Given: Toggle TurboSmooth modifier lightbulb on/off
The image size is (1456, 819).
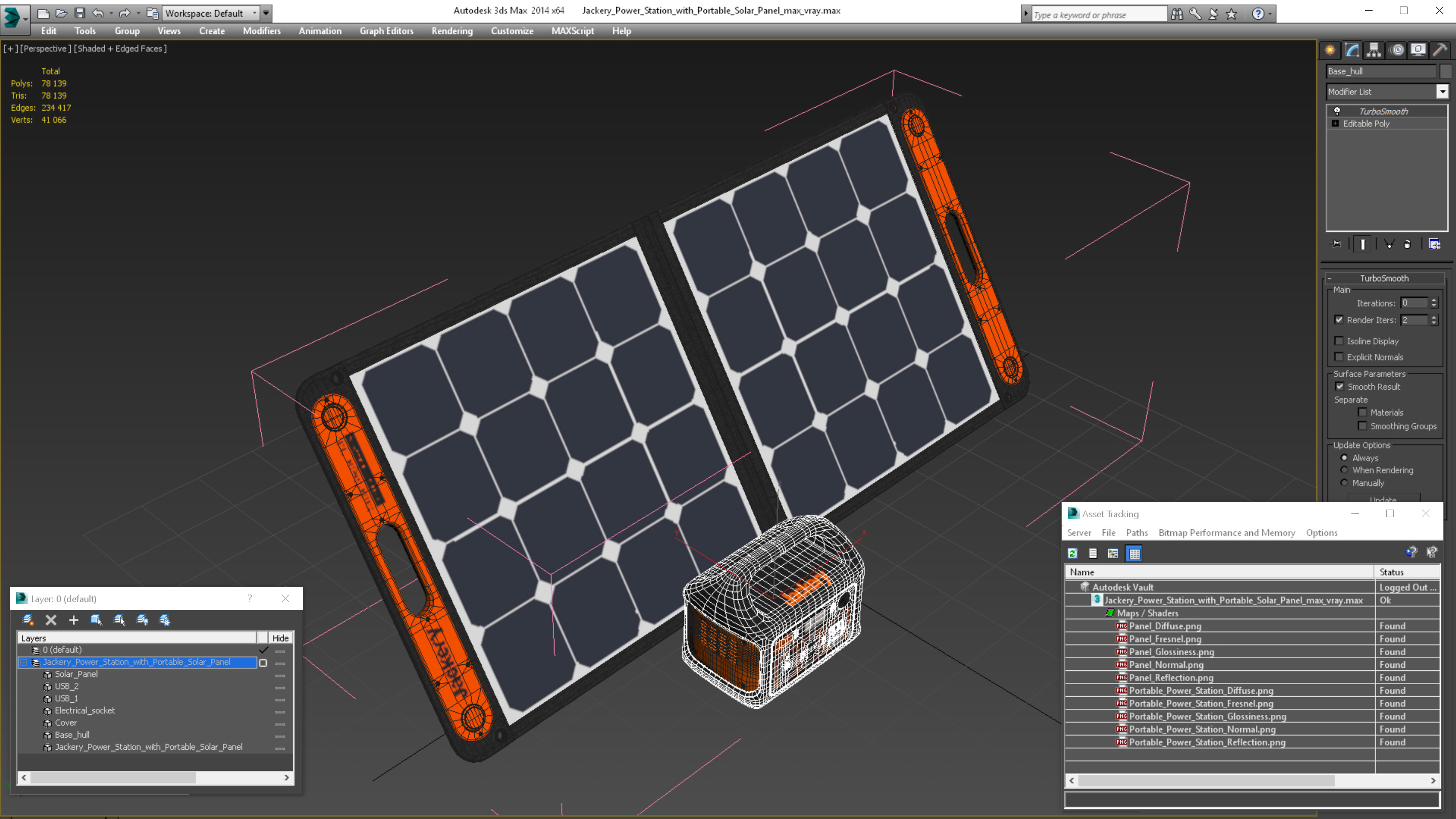Looking at the screenshot, I should (x=1337, y=111).
